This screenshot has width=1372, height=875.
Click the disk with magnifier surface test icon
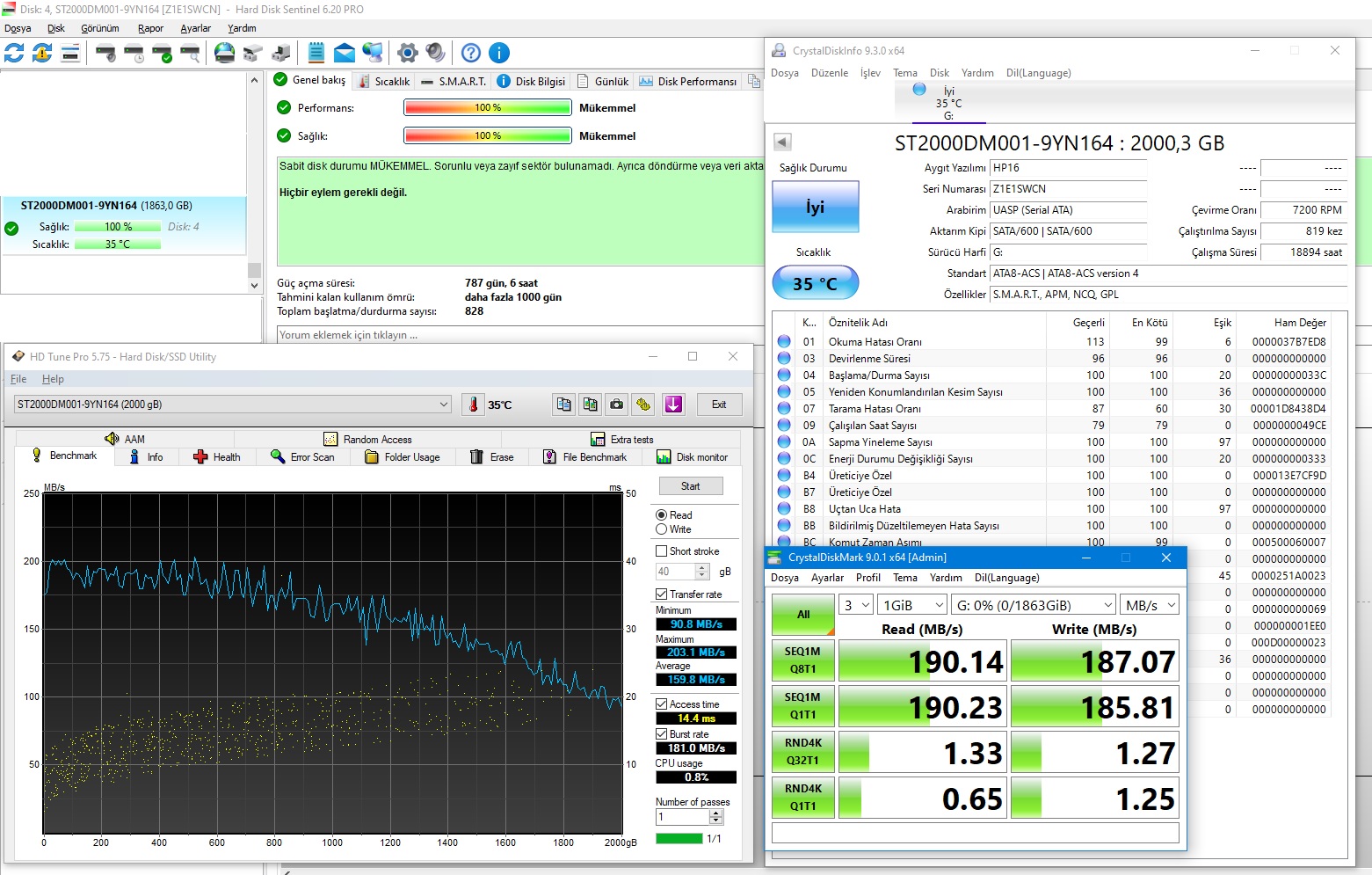[x=190, y=53]
